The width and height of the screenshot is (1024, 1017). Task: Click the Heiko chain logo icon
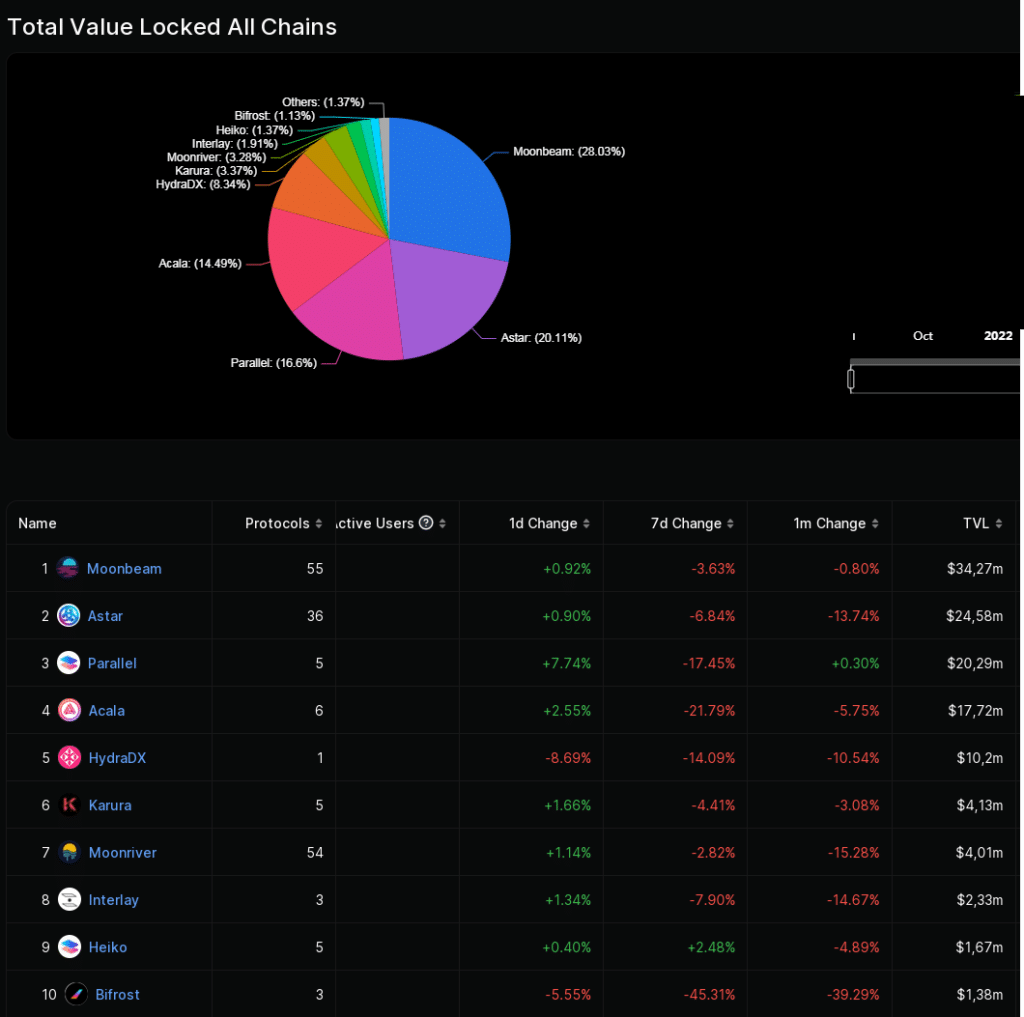click(69, 946)
